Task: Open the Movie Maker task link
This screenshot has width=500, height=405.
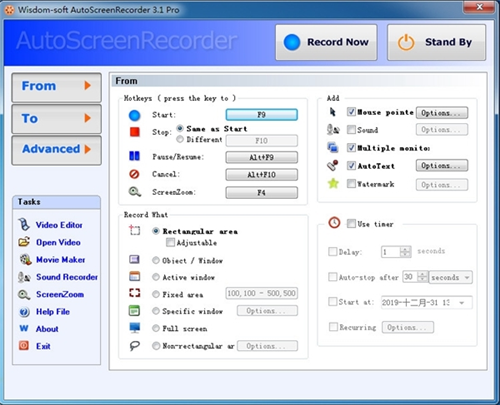Action: pyautogui.click(x=60, y=259)
